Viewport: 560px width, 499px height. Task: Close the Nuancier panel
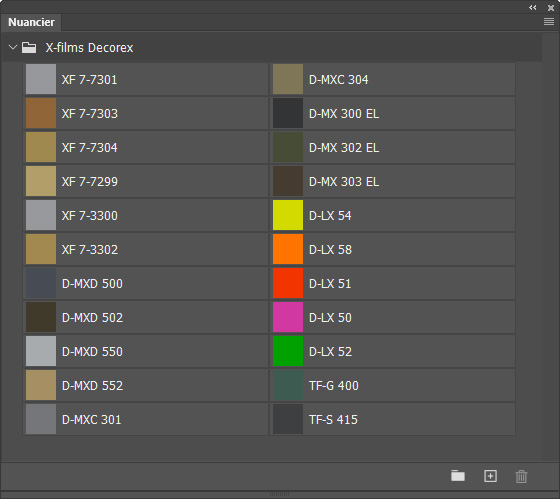[x=551, y=8]
